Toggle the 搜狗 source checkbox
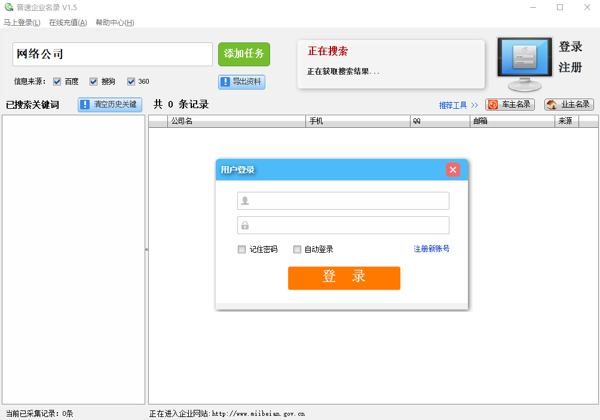 tap(94, 82)
